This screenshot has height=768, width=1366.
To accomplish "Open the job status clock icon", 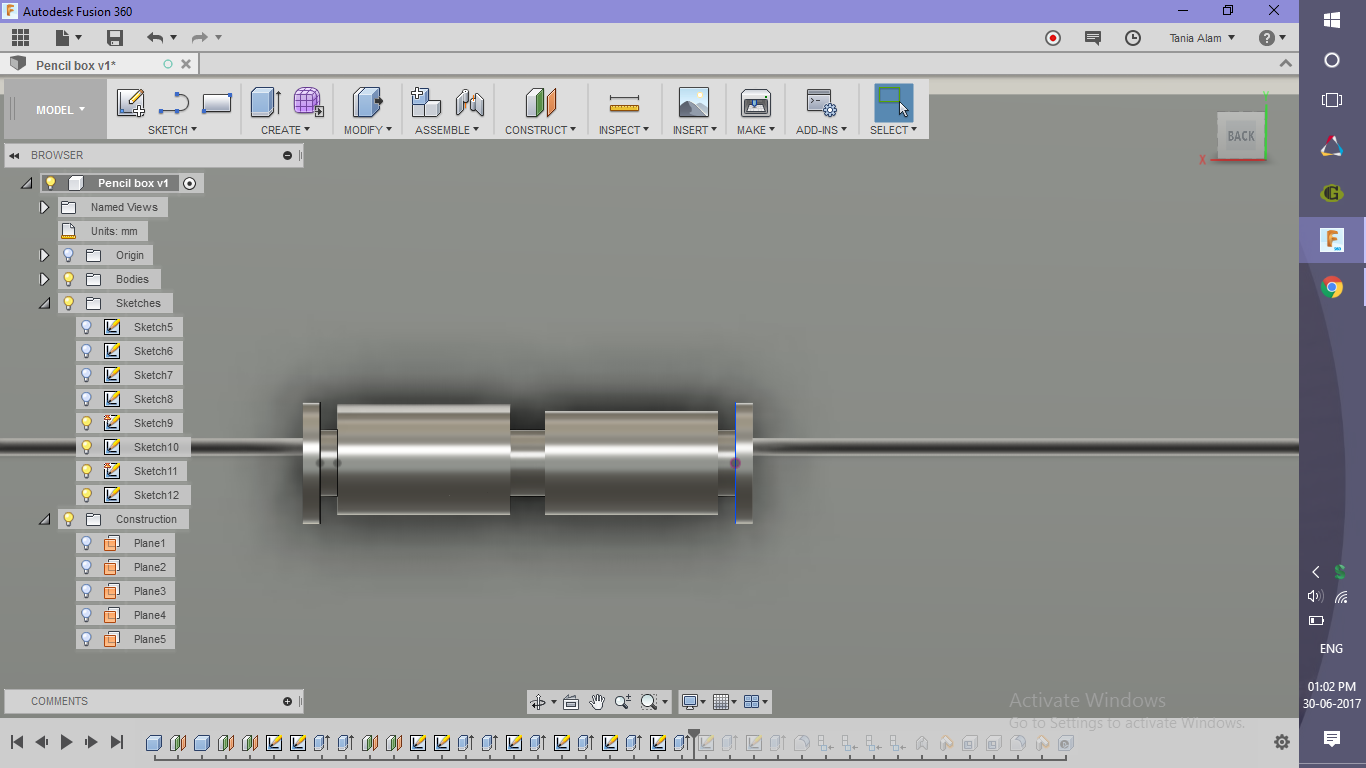I will [1133, 38].
